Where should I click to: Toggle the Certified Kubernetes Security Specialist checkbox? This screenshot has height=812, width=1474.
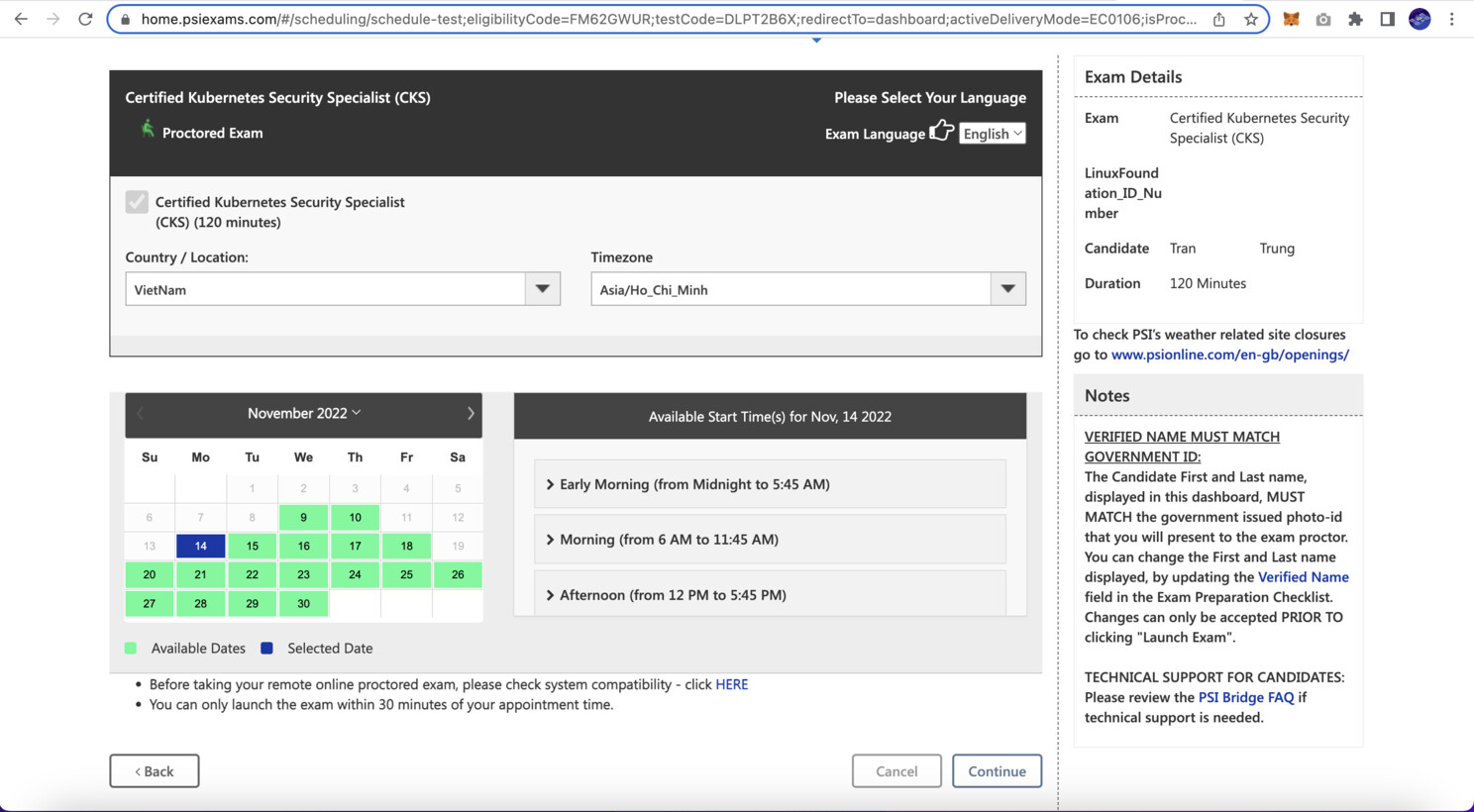coord(137,202)
